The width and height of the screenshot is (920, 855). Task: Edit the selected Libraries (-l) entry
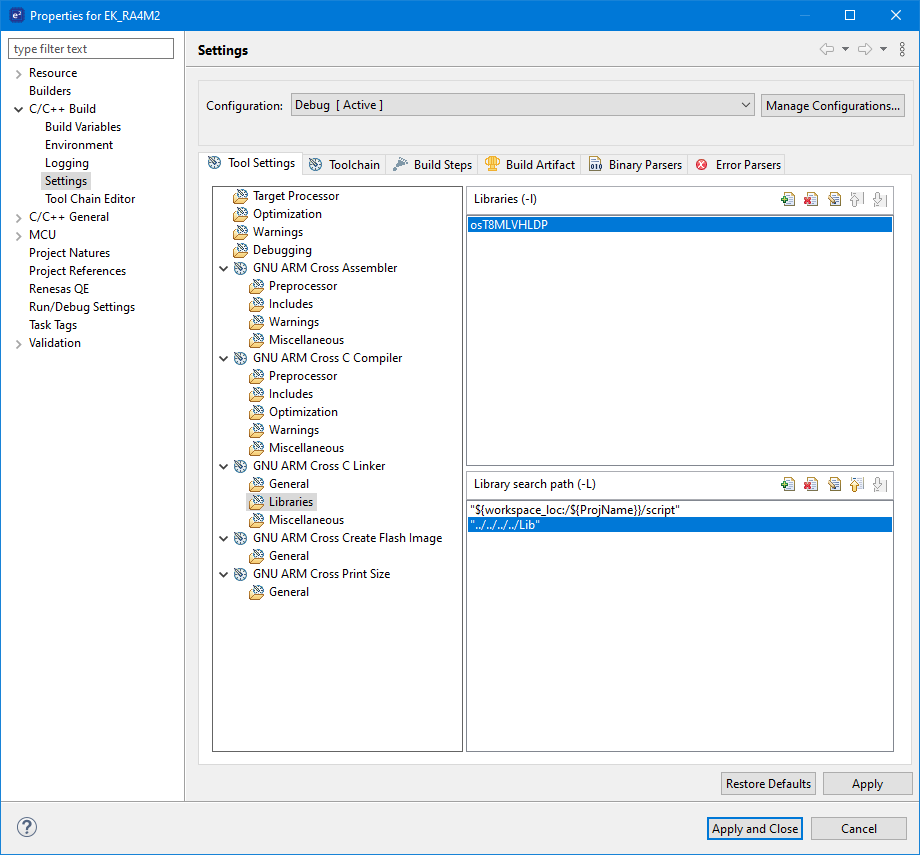point(834,199)
